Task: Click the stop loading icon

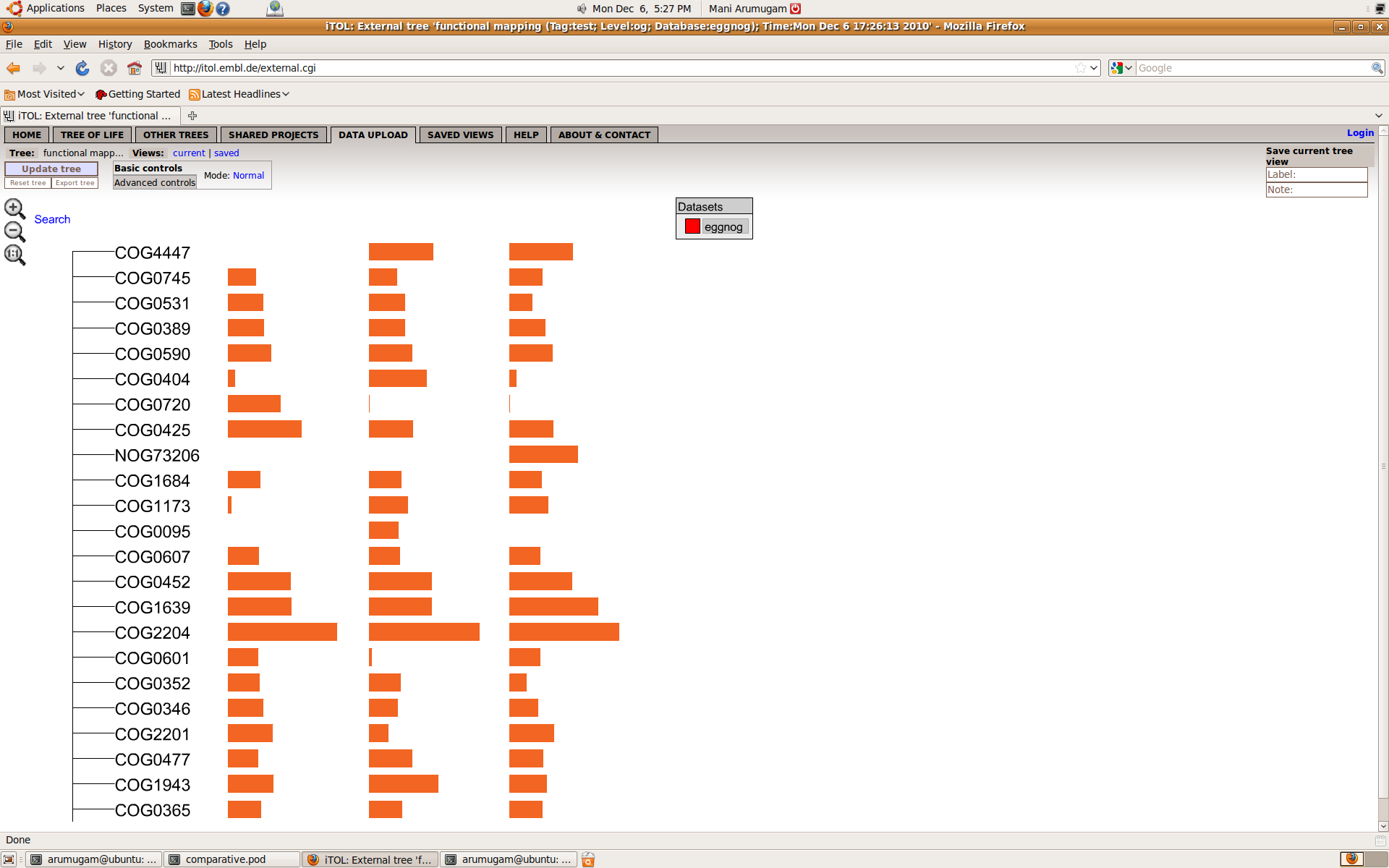Action: pyautogui.click(x=109, y=68)
